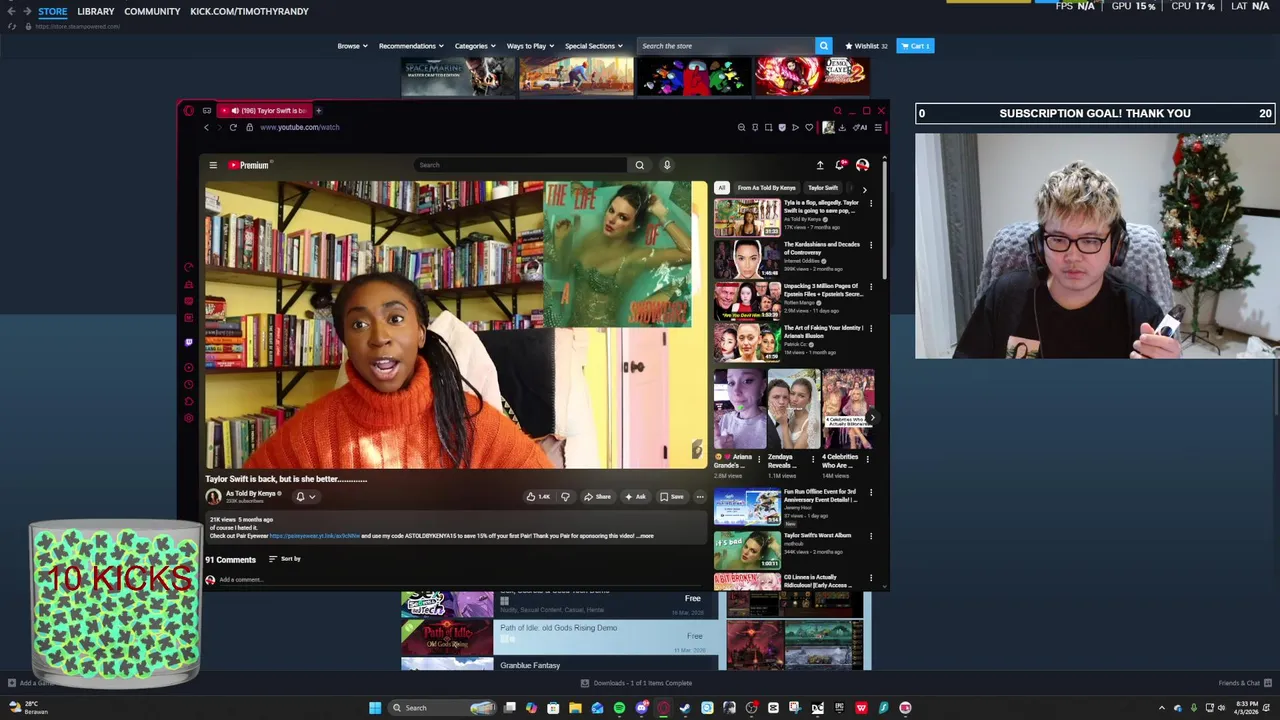Dislike the Taylor Swift video
This screenshot has height=720, width=1280.
click(565, 496)
